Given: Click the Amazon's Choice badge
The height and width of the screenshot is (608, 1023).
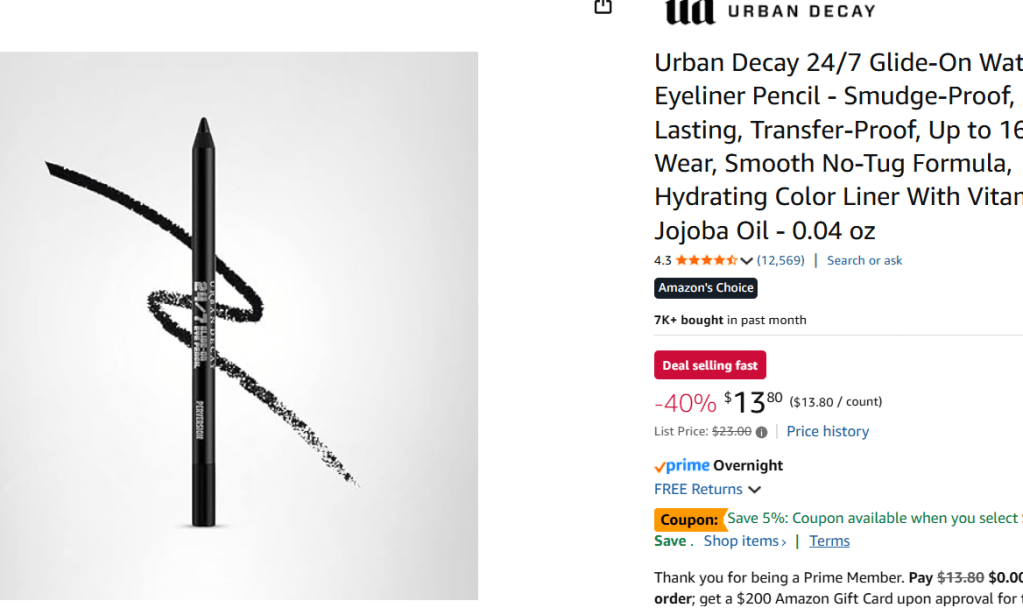Looking at the screenshot, I should pos(706,288).
